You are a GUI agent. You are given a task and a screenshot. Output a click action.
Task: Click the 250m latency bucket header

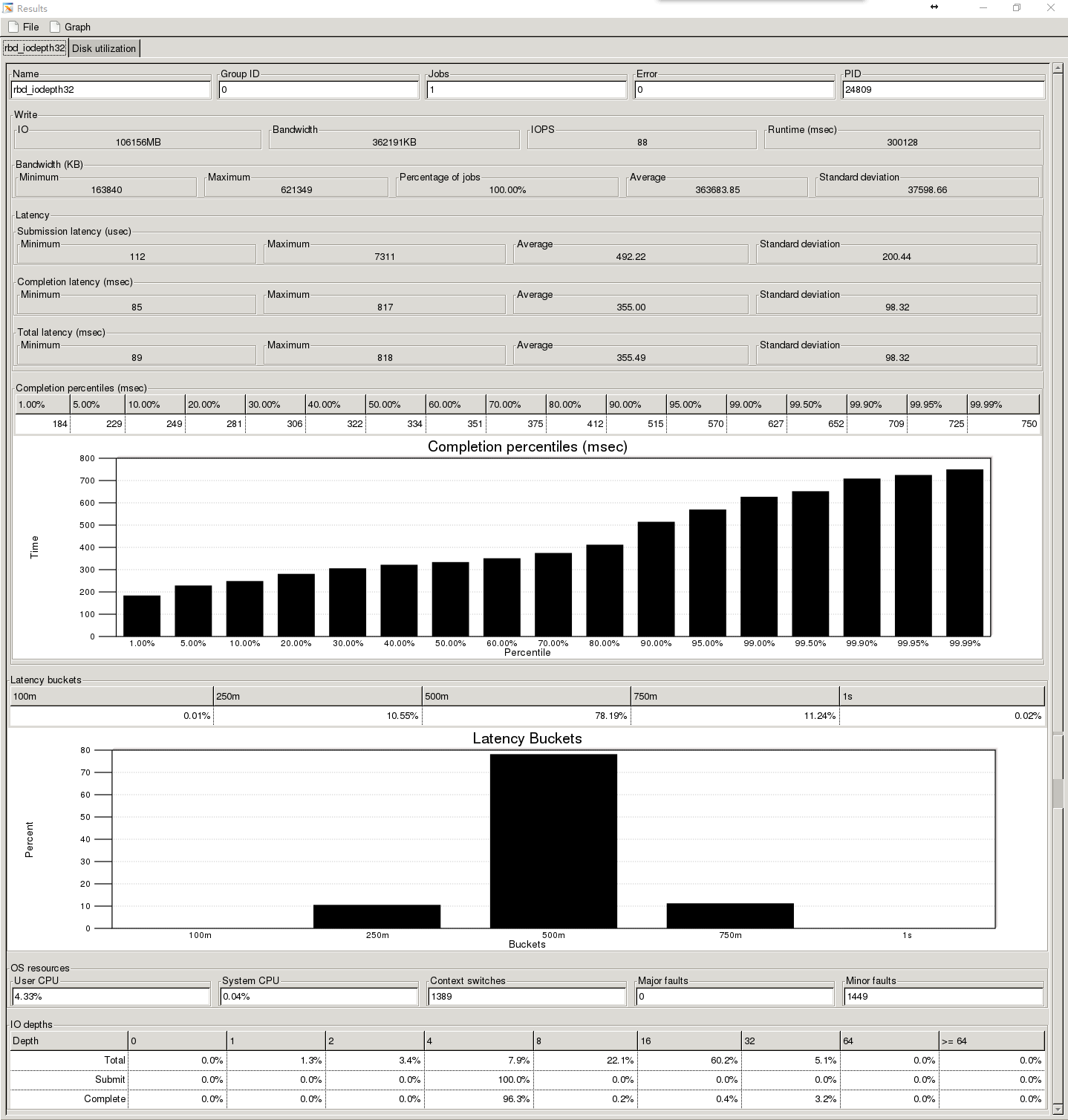[x=317, y=697]
